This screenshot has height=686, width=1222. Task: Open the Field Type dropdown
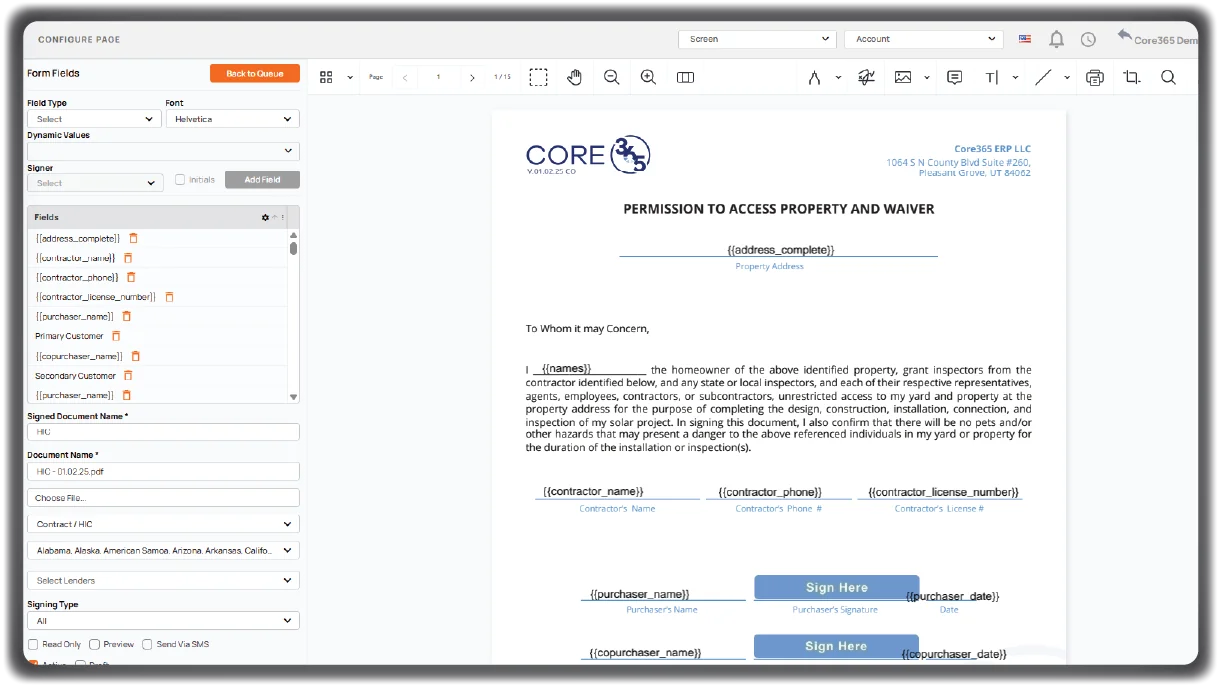(x=94, y=119)
